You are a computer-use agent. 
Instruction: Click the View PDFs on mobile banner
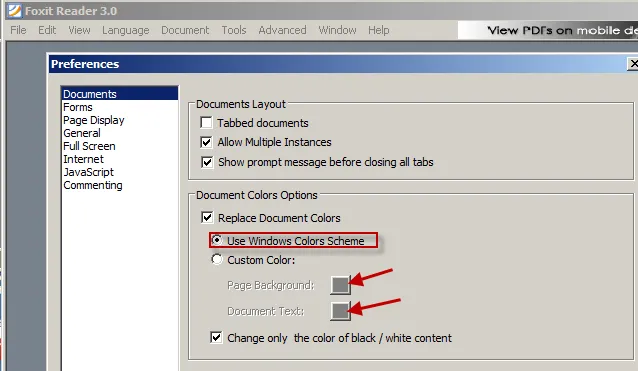coord(548,30)
